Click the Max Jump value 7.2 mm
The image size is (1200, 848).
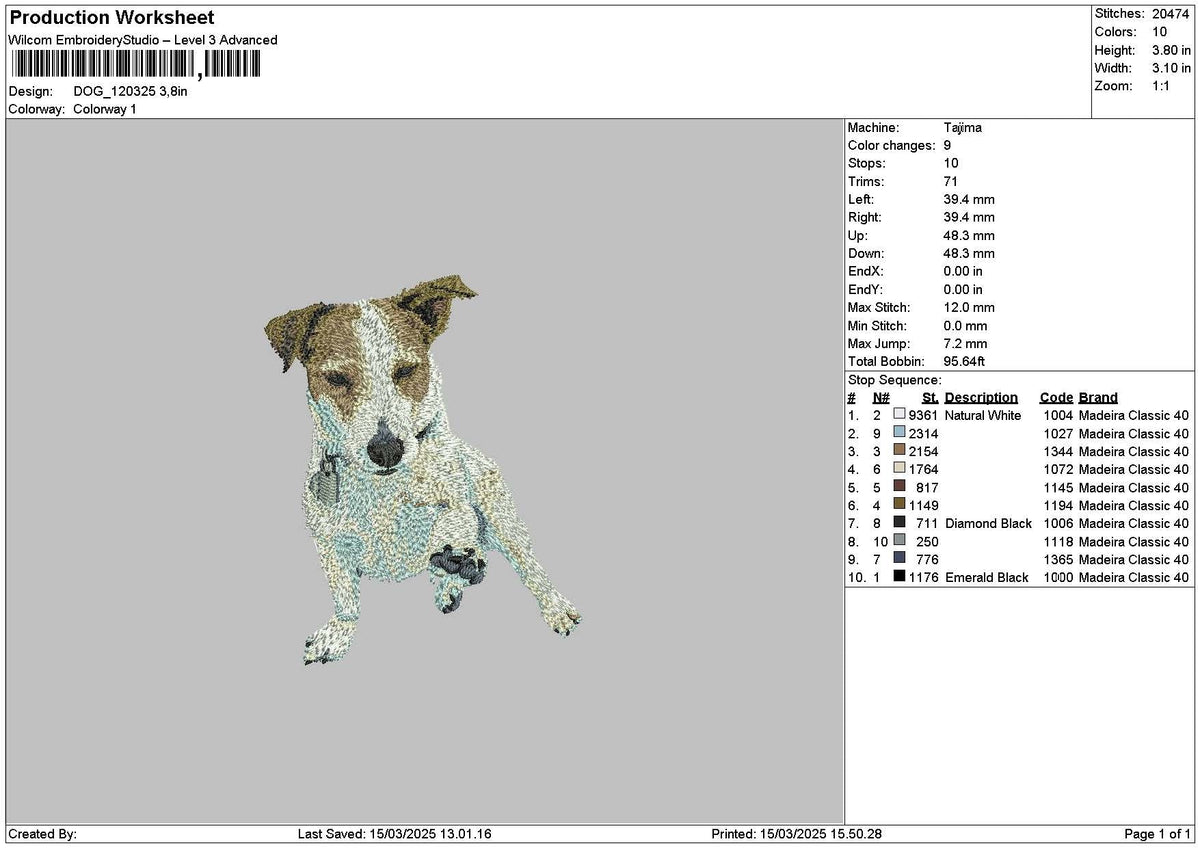[x=965, y=344]
